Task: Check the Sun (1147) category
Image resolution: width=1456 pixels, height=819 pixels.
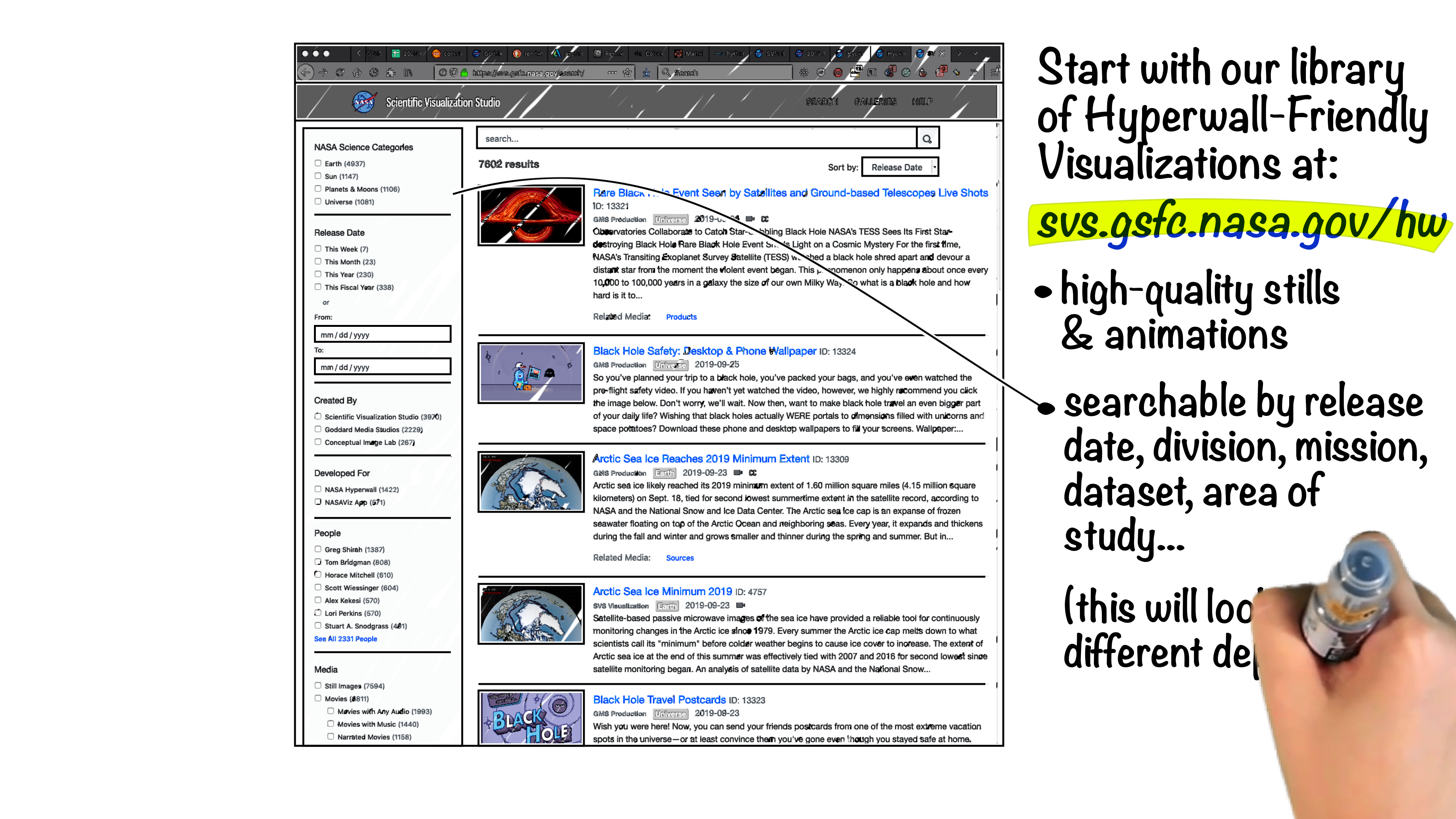Action: click(x=318, y=176)
